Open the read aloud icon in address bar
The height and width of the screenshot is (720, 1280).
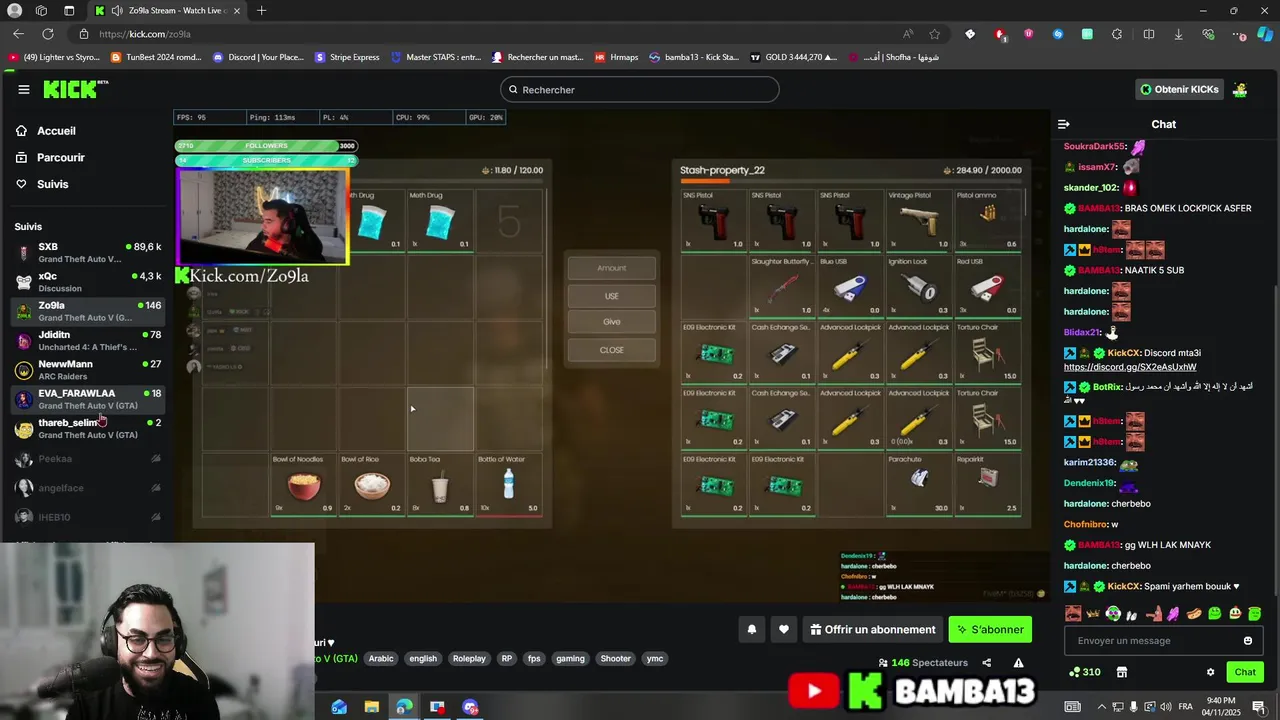click(908, 34)
